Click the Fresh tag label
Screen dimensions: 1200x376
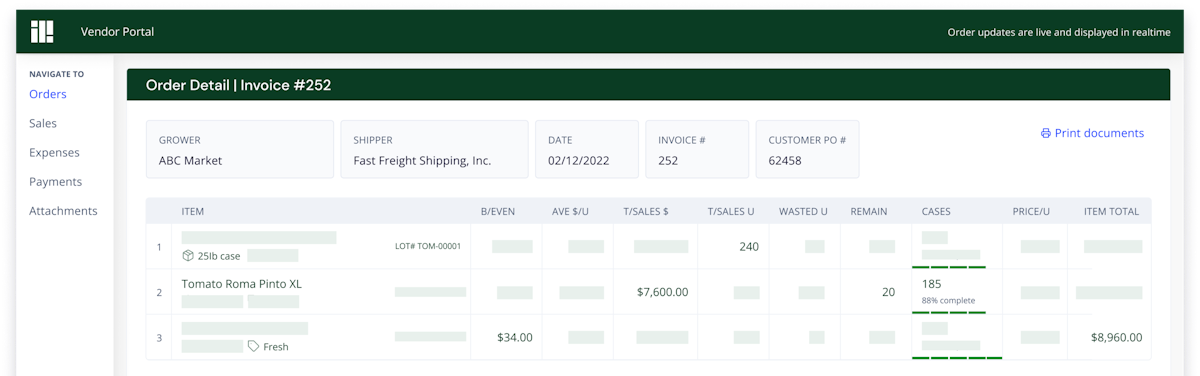click(x=276, y=347)
